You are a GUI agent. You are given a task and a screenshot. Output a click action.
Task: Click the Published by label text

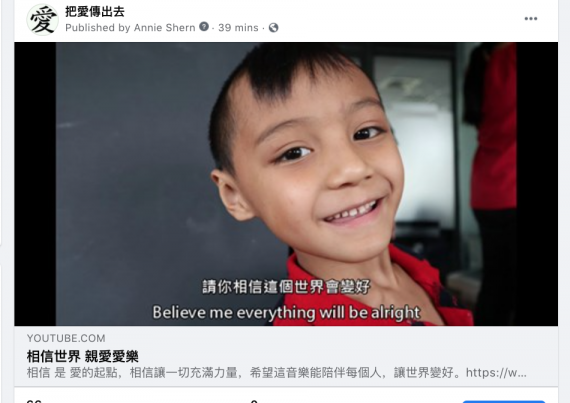(x=98, y=28)
